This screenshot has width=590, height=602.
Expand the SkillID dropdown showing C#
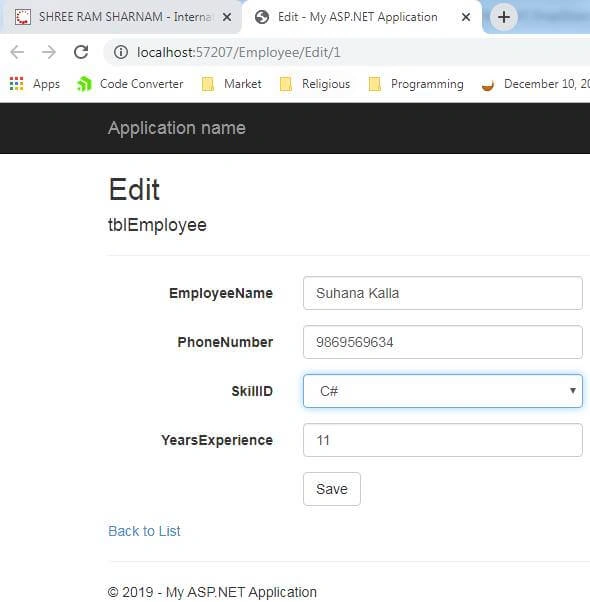click(x=443, y=391)
